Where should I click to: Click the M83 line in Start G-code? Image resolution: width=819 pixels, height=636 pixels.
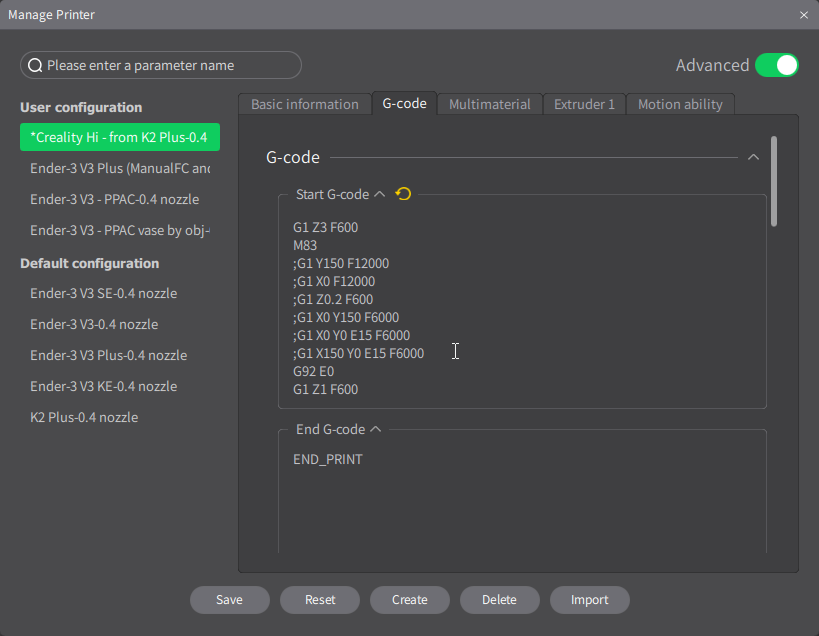pyautogui.click(x=305, y=245)
